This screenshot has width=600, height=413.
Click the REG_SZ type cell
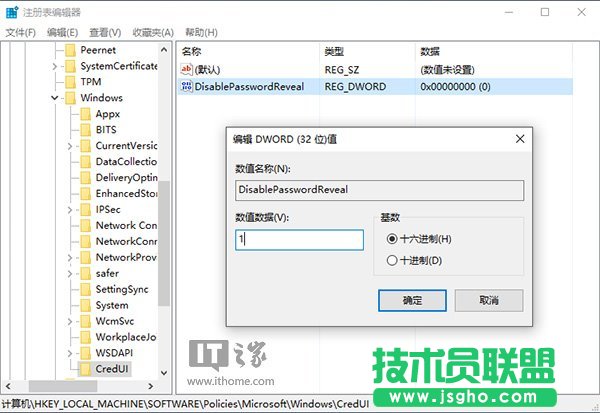[x=342, y=70]
